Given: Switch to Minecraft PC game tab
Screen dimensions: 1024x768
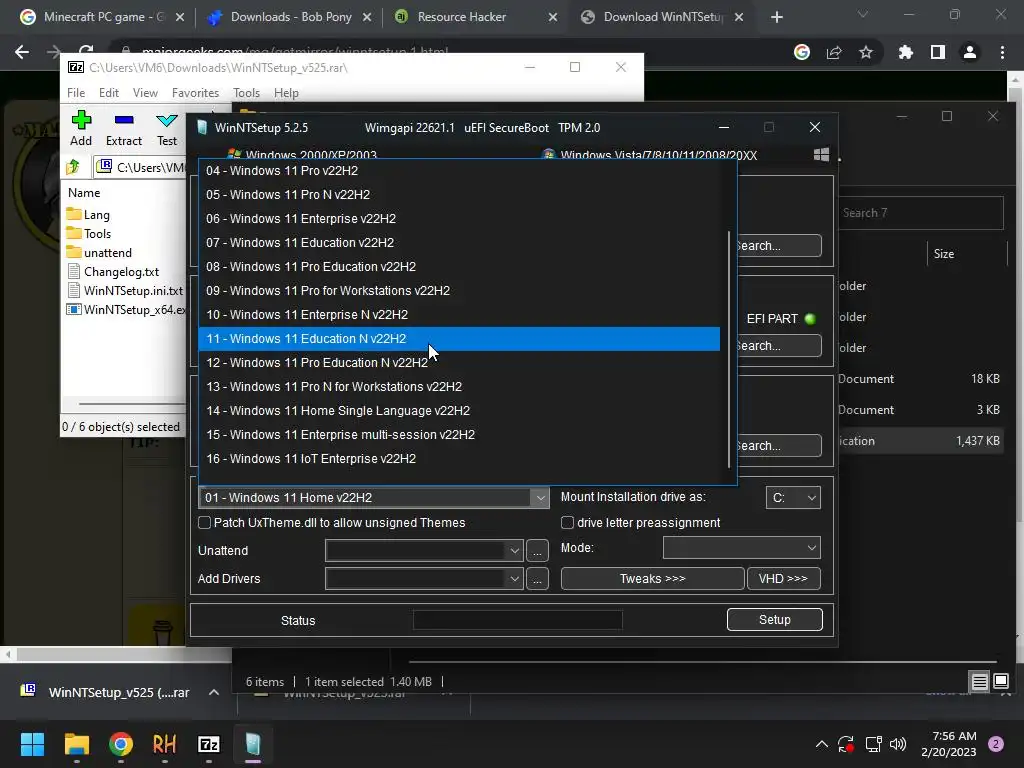Looking at the screenshot, I should tap(101, 17).
